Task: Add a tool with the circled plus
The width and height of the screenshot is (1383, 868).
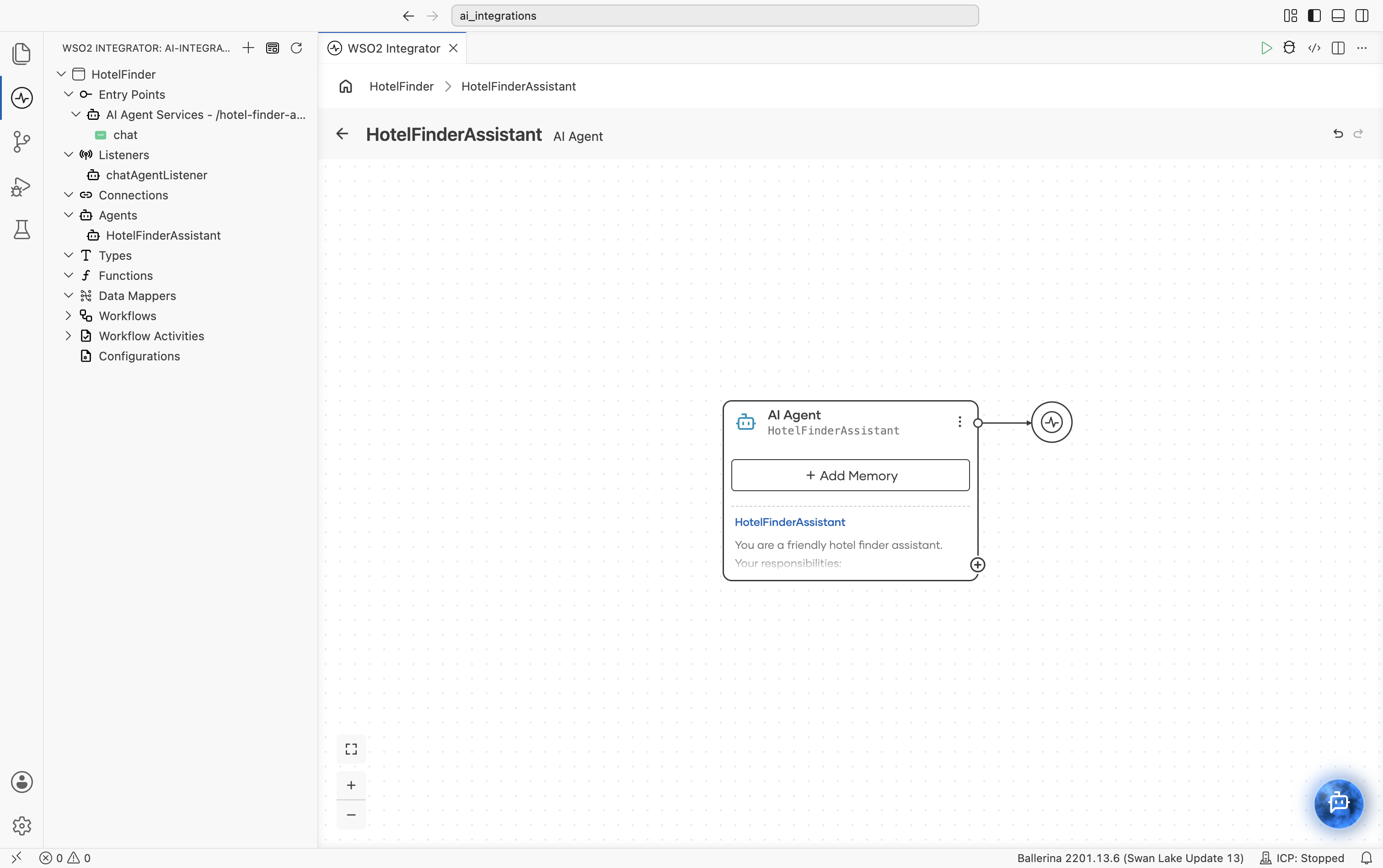Action: 977,565
